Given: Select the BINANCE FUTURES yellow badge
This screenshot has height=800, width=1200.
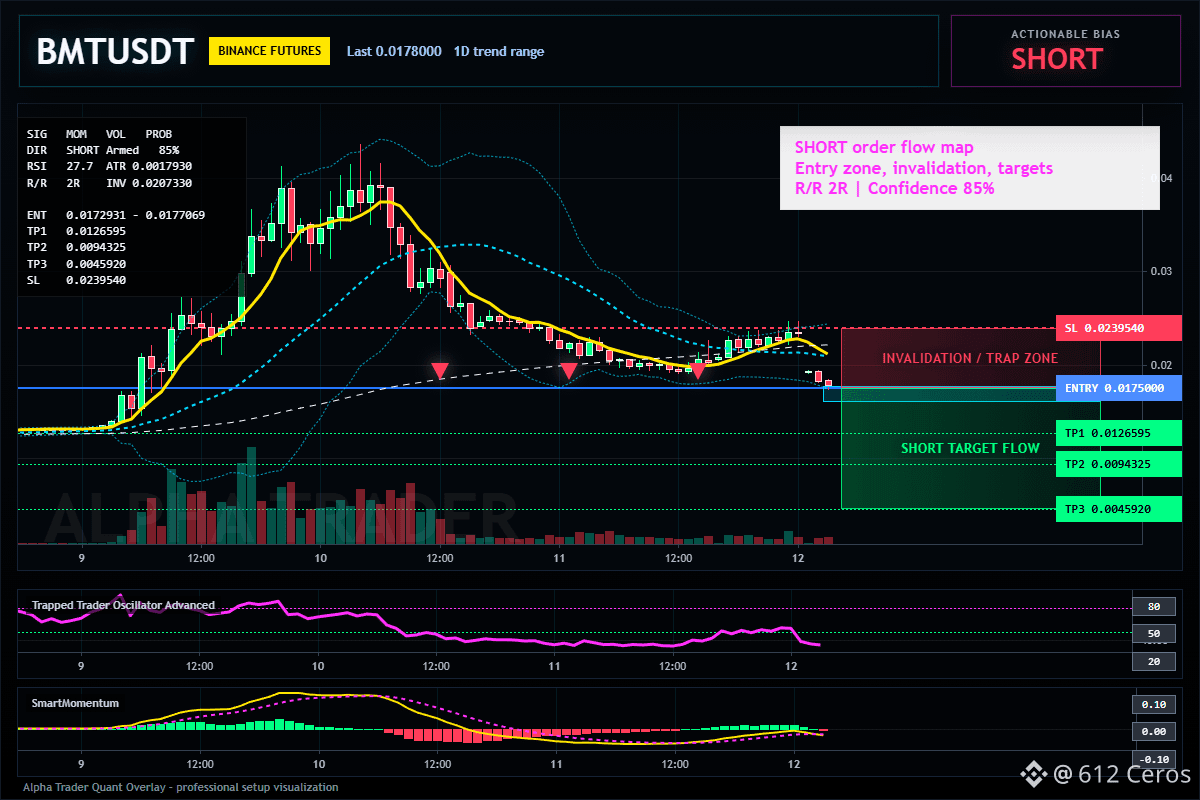Looking at the screenshot, I should point(269,50).
